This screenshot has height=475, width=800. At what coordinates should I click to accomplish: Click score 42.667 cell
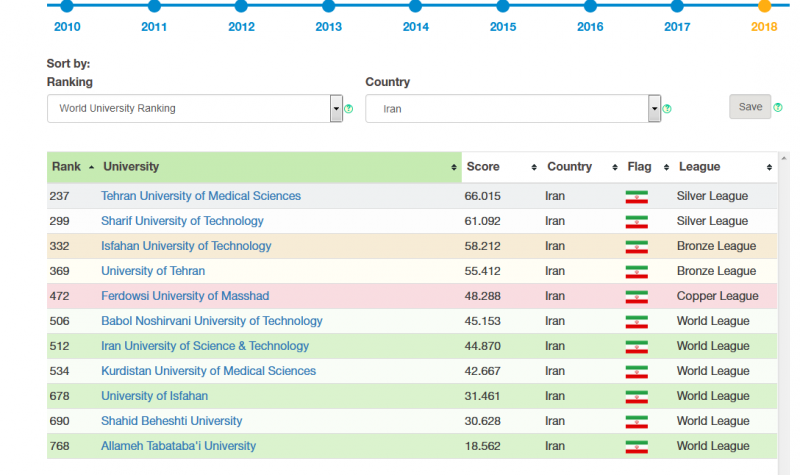(483, 371)
